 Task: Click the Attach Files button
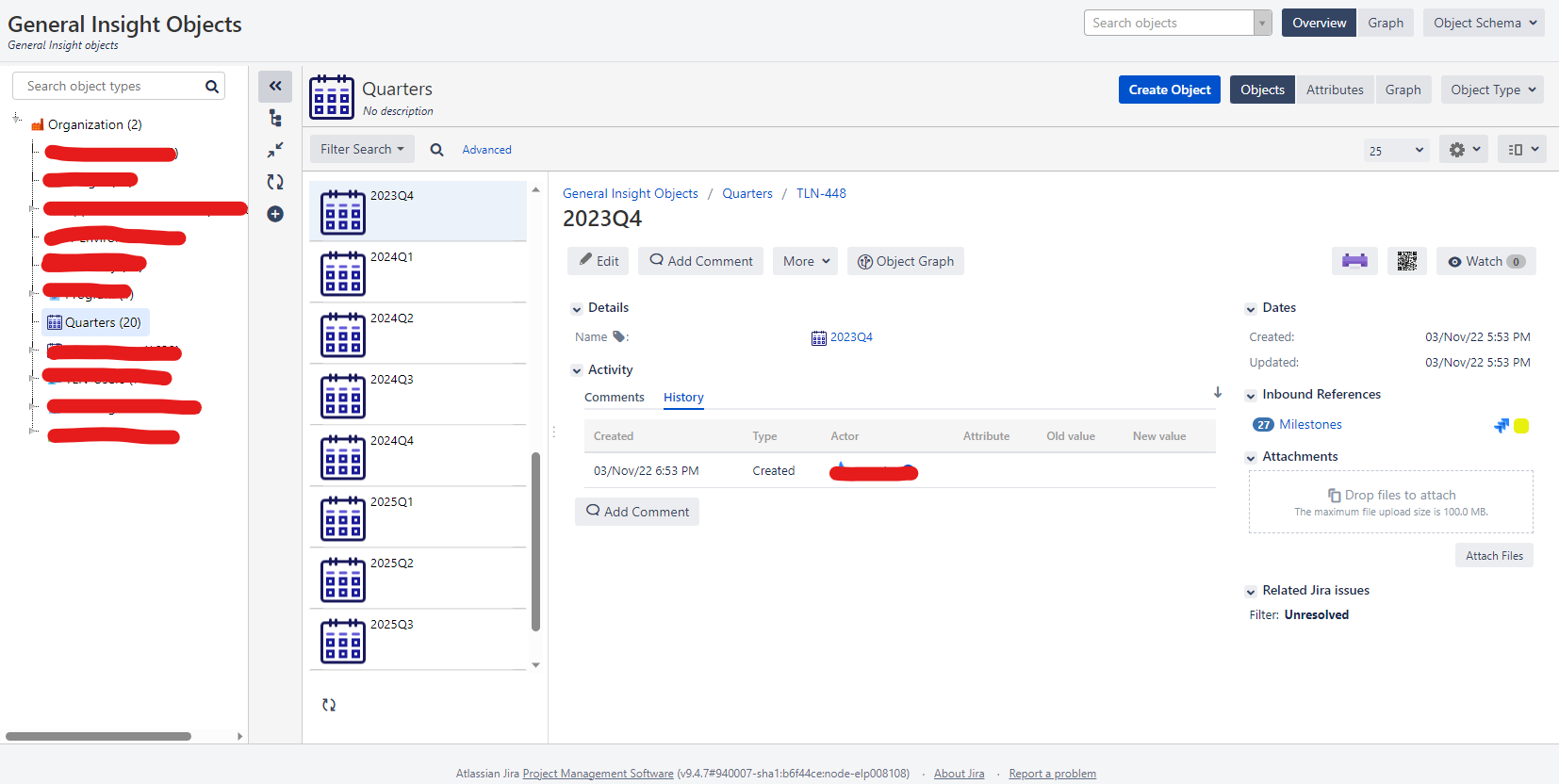pos(1494,556)
